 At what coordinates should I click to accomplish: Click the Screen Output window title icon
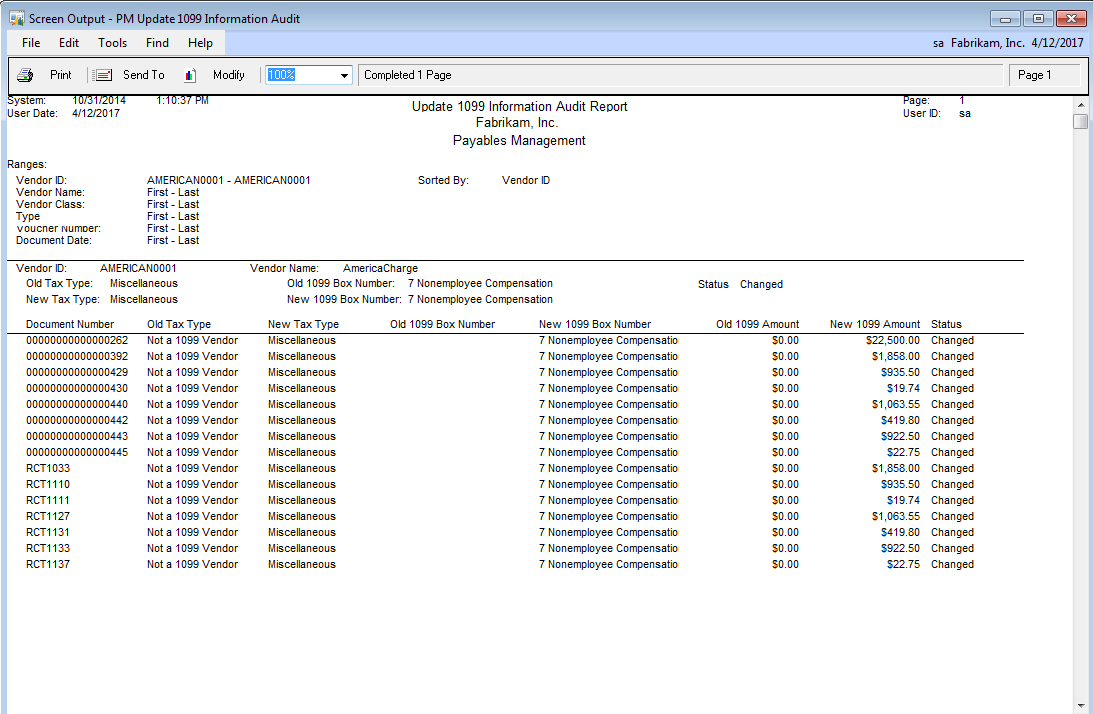(17, 18)
